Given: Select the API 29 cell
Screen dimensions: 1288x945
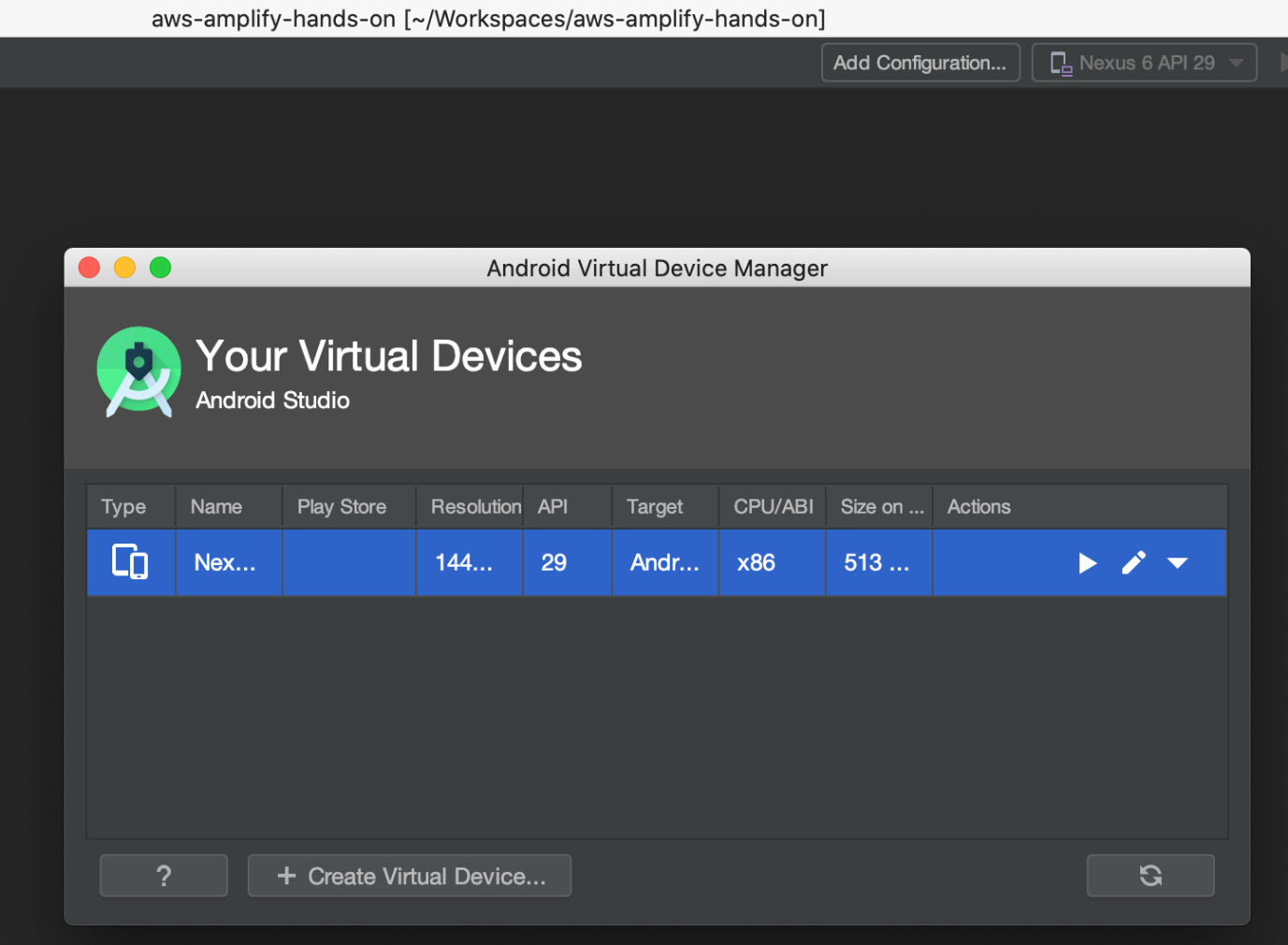Looking at the screenshot, I should pos(567,562).
